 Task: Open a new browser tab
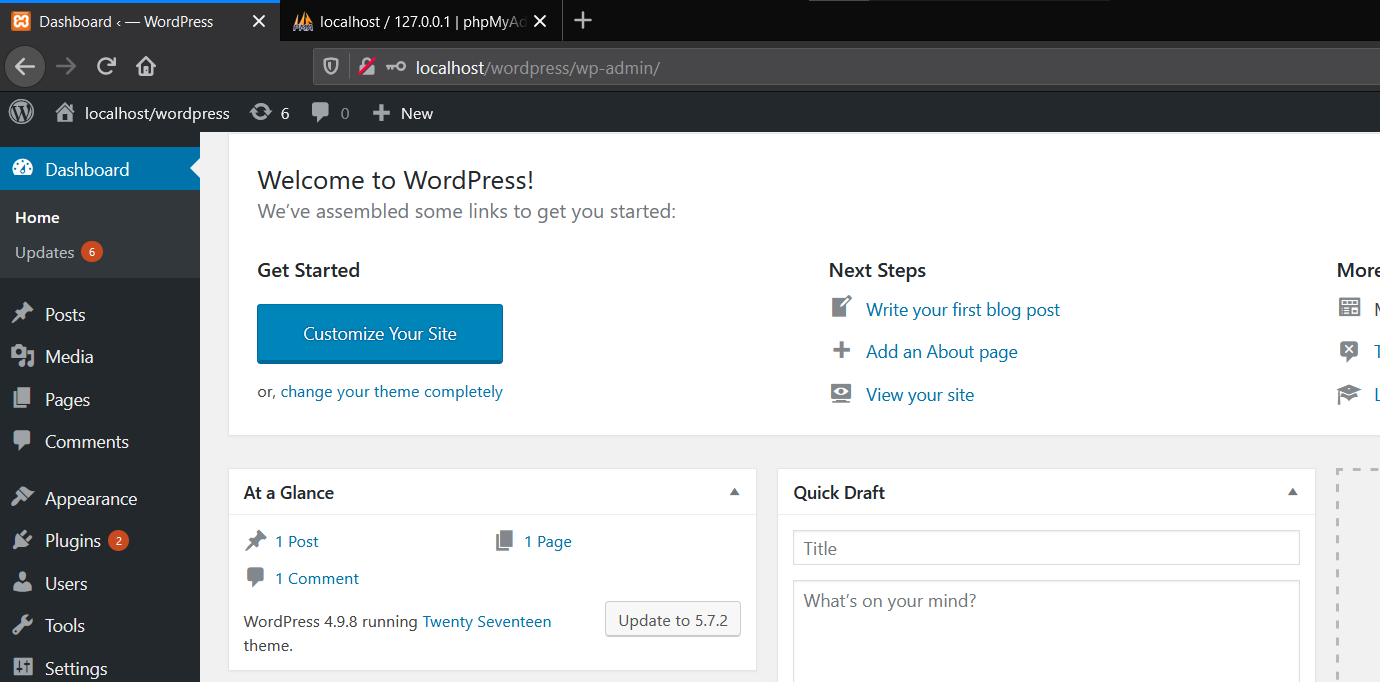[x=584, y=20]
